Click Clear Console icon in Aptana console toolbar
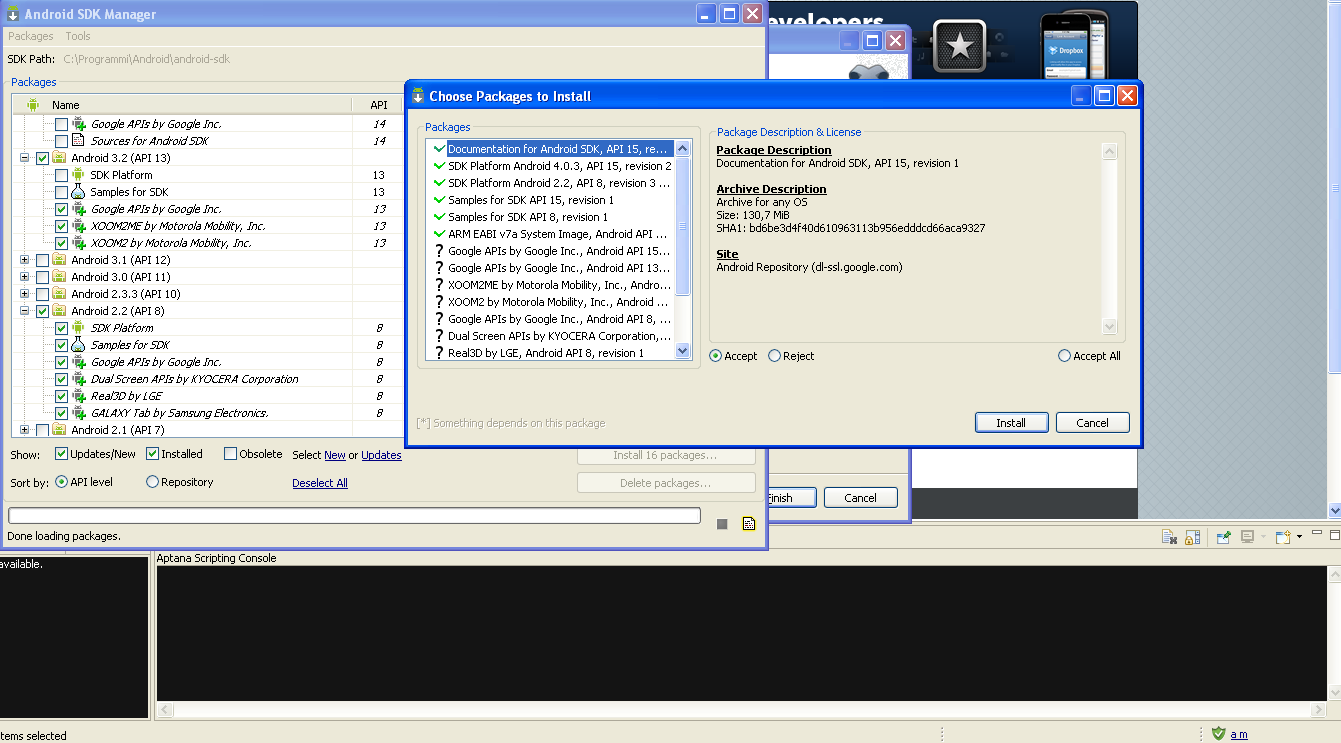 [1169, 537]
